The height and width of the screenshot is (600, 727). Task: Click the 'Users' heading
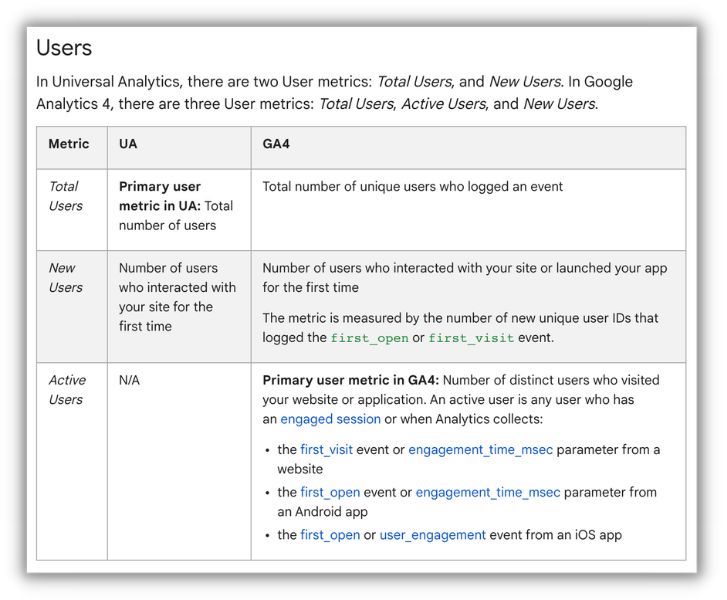64,48
